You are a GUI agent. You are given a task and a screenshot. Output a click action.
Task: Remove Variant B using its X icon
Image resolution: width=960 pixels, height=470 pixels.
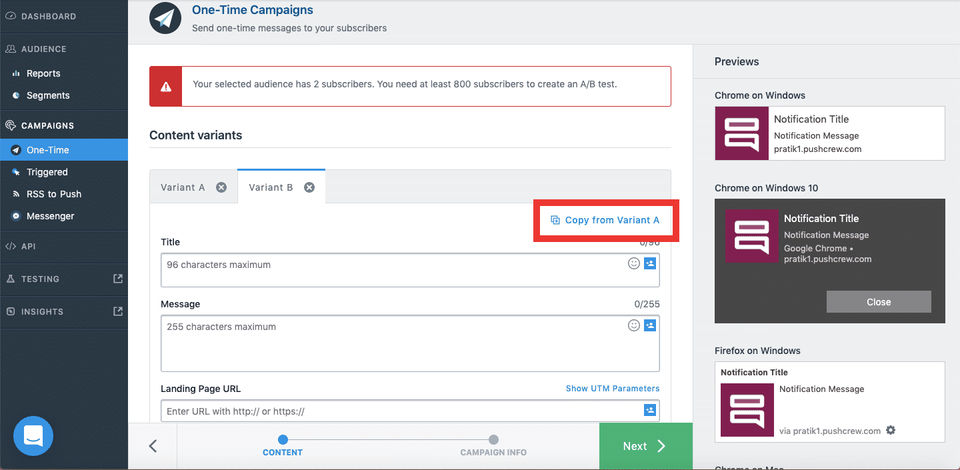[309, 187]
